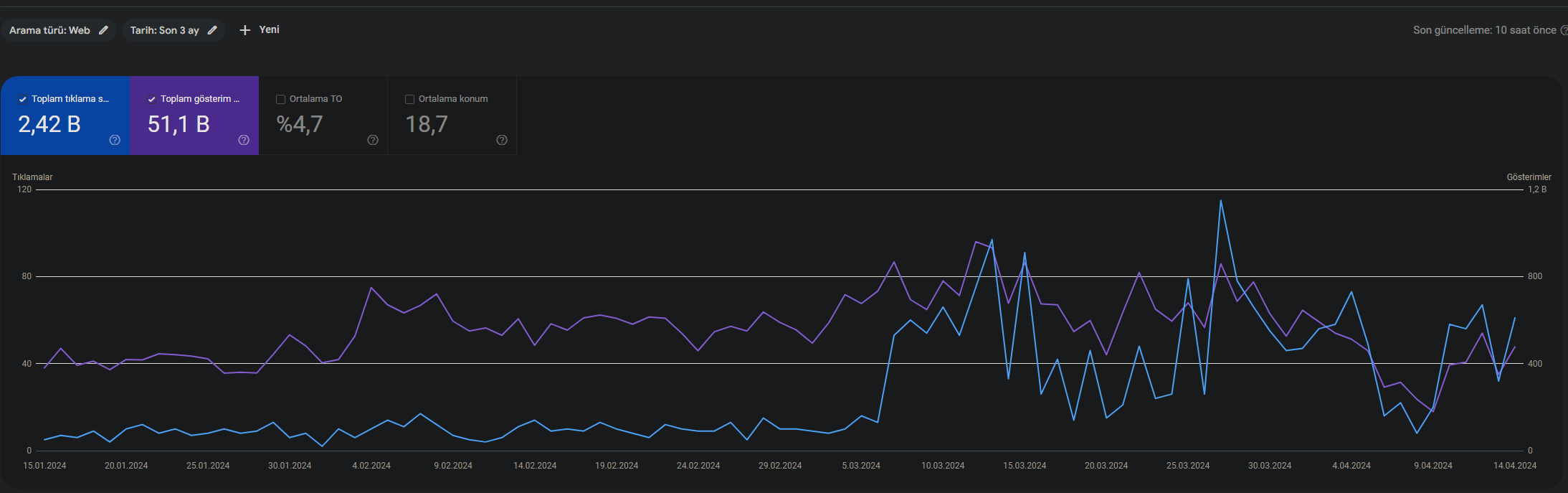Uncheck the Toplam tıklama sayısı checkbox

pos(23,100)
